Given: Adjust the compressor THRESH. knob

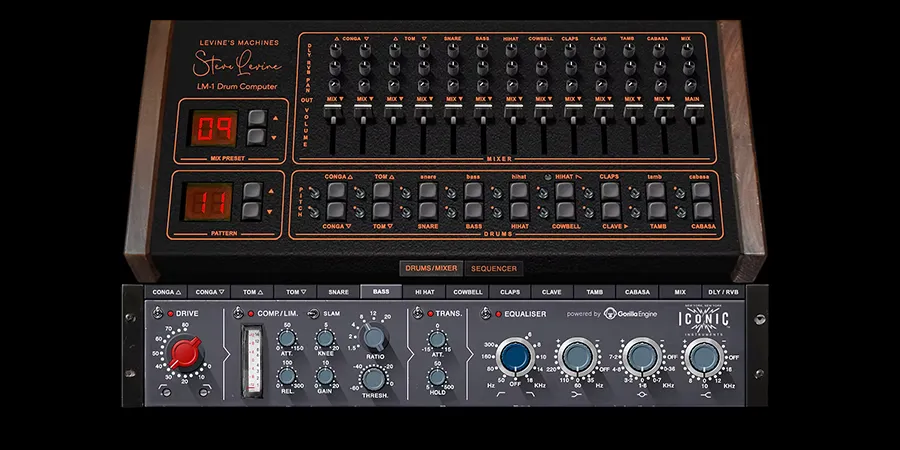Looking at the screenshot, I should tap(374, 379).
